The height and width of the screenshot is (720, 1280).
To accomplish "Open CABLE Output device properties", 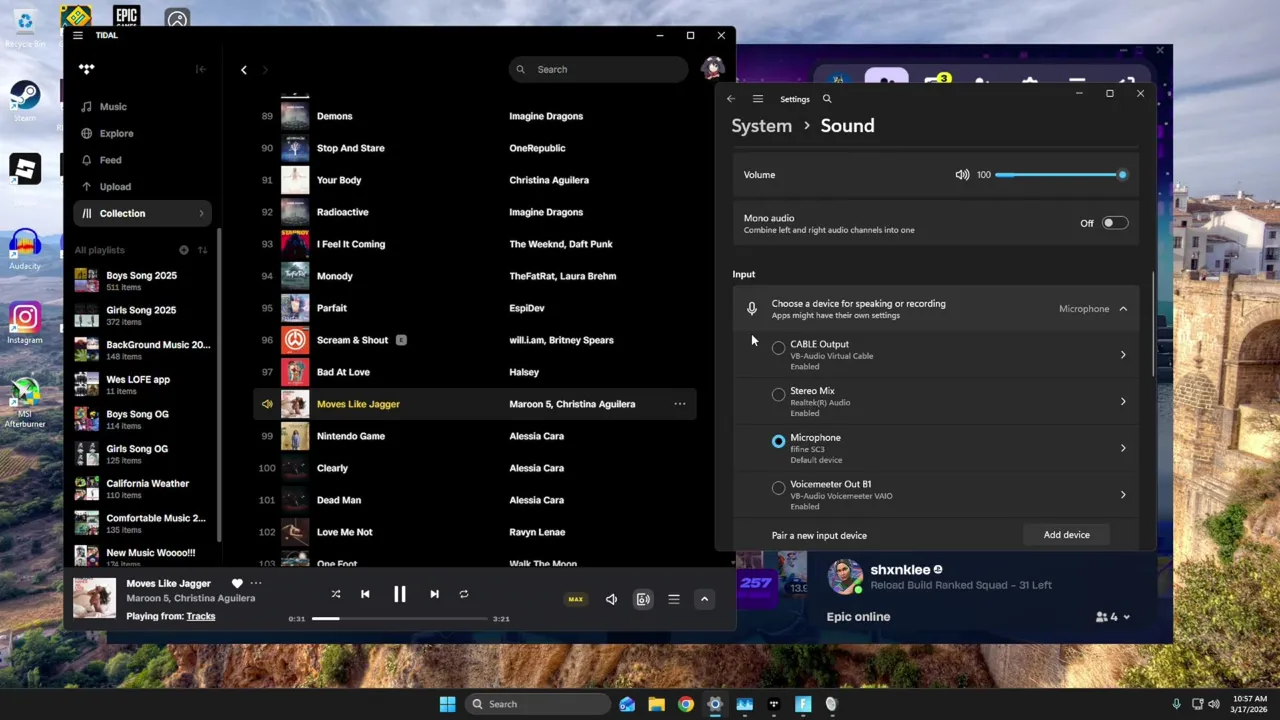I will [x=1123, y=355].
